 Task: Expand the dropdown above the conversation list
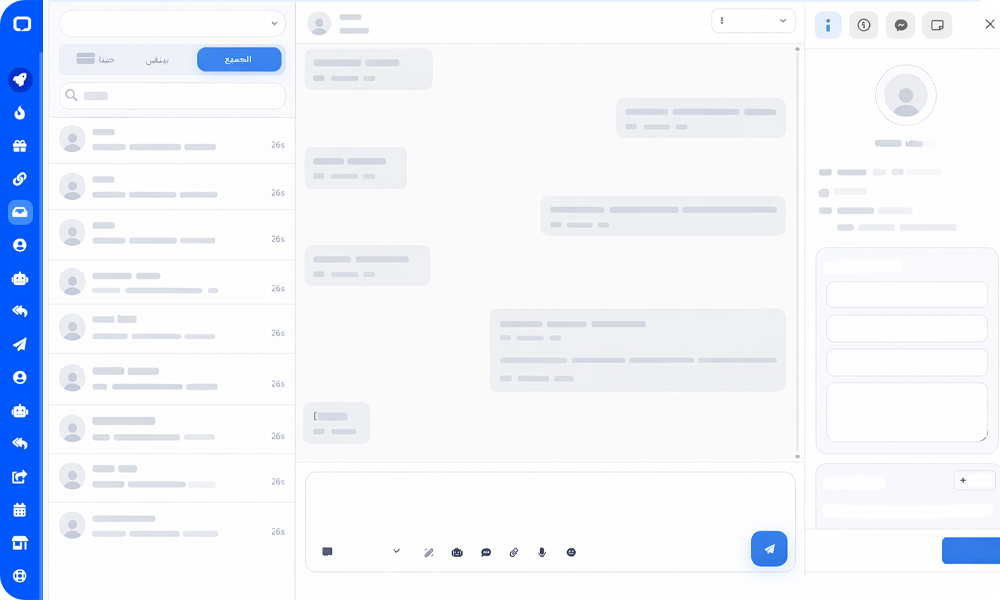tap(172, 23)
